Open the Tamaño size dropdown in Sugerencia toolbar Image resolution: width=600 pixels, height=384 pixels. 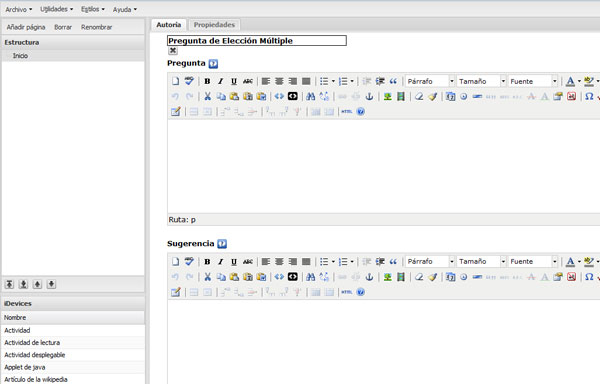coord(481,262)
